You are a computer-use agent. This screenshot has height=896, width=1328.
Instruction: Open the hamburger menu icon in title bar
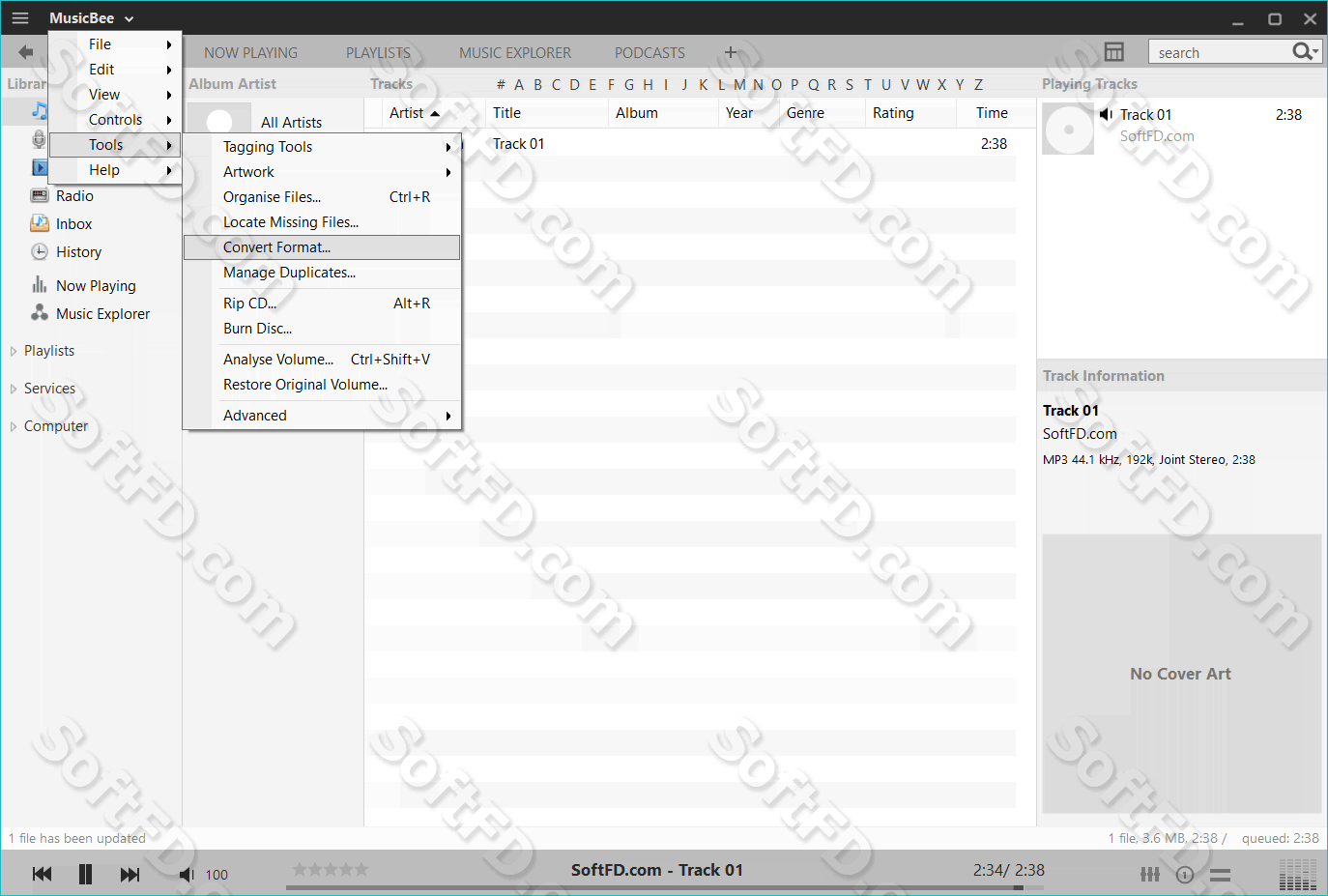tap(20, 17)
